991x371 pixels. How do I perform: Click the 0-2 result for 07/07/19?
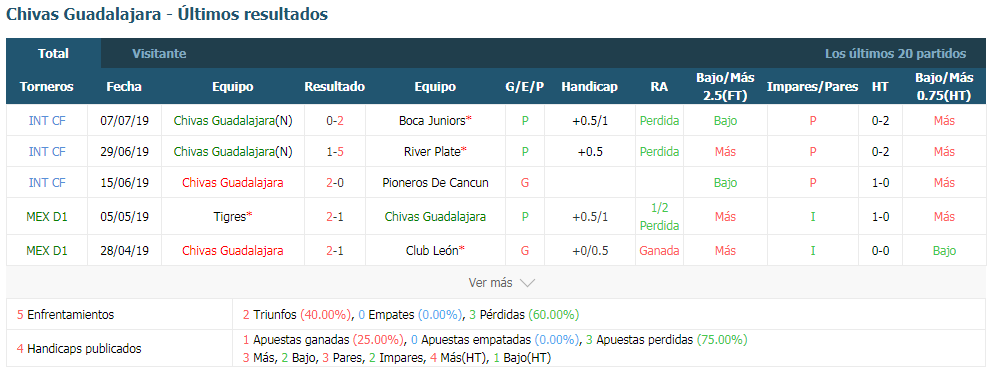coord(334,120)
